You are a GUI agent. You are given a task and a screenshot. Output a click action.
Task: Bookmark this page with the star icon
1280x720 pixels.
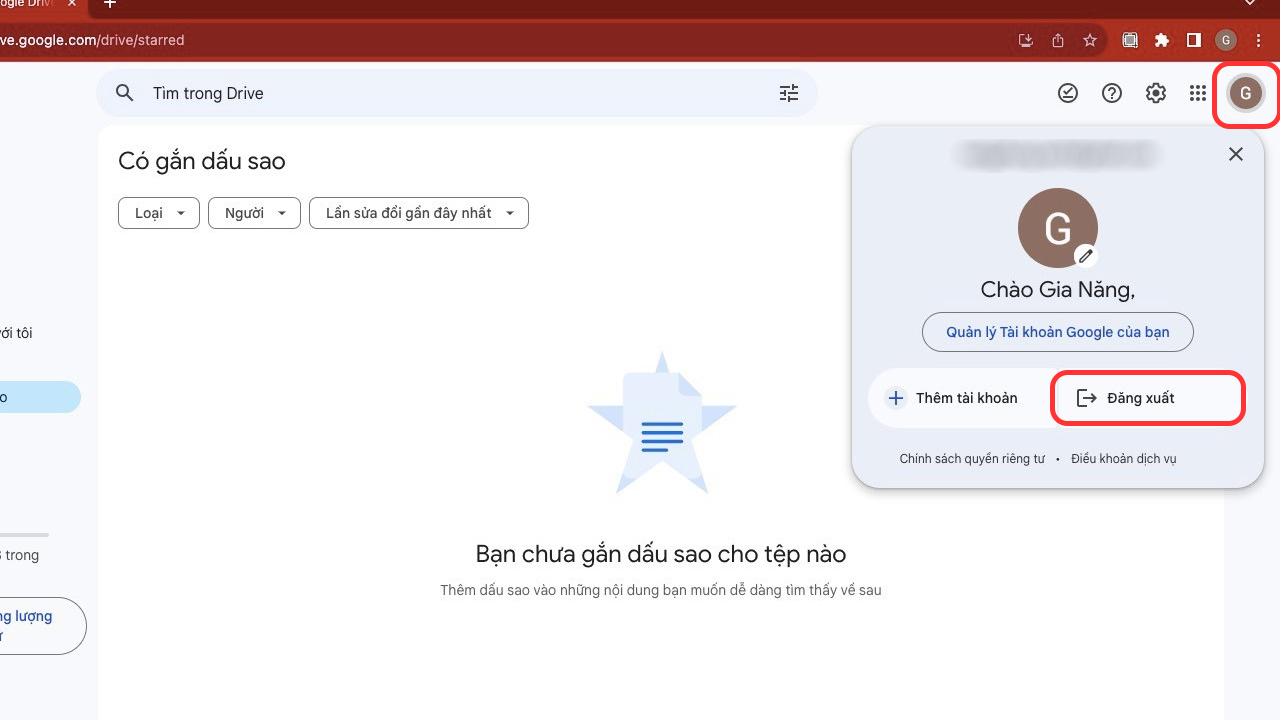click(1090, 41)
